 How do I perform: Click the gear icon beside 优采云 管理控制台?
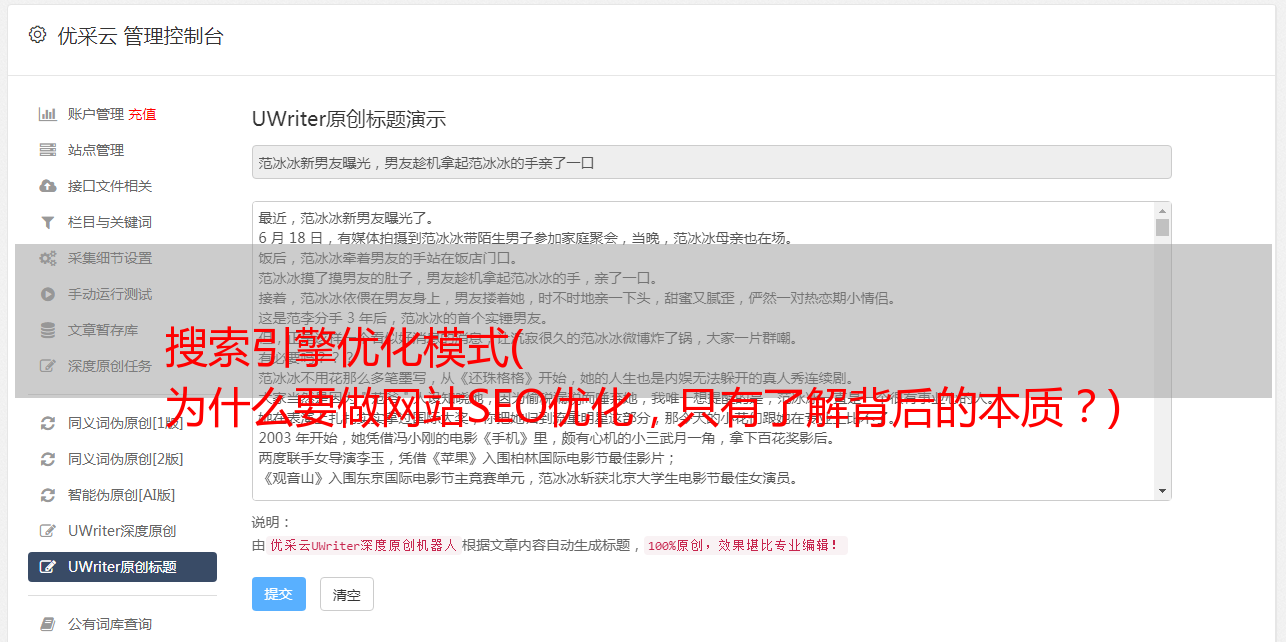point(37,35)
